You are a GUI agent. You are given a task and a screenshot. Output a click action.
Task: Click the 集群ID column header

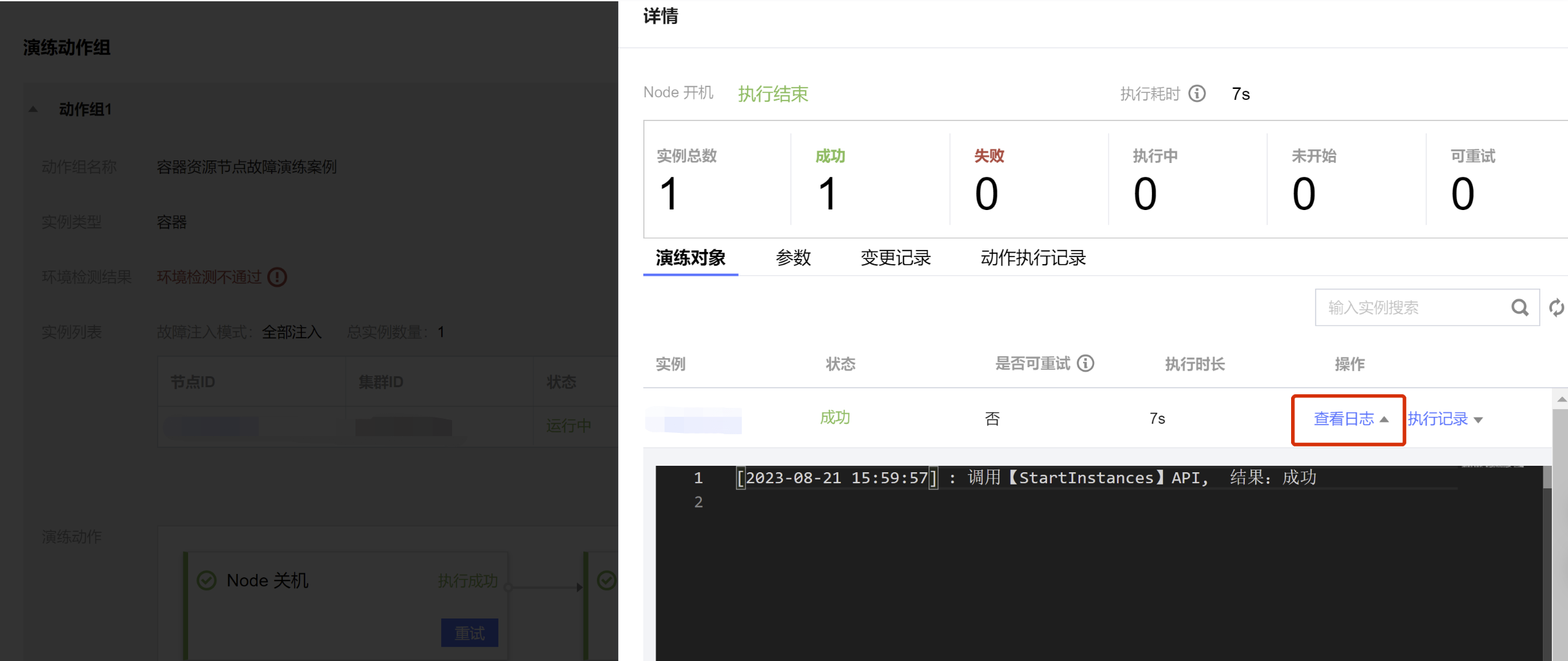[x=381, y=382]
